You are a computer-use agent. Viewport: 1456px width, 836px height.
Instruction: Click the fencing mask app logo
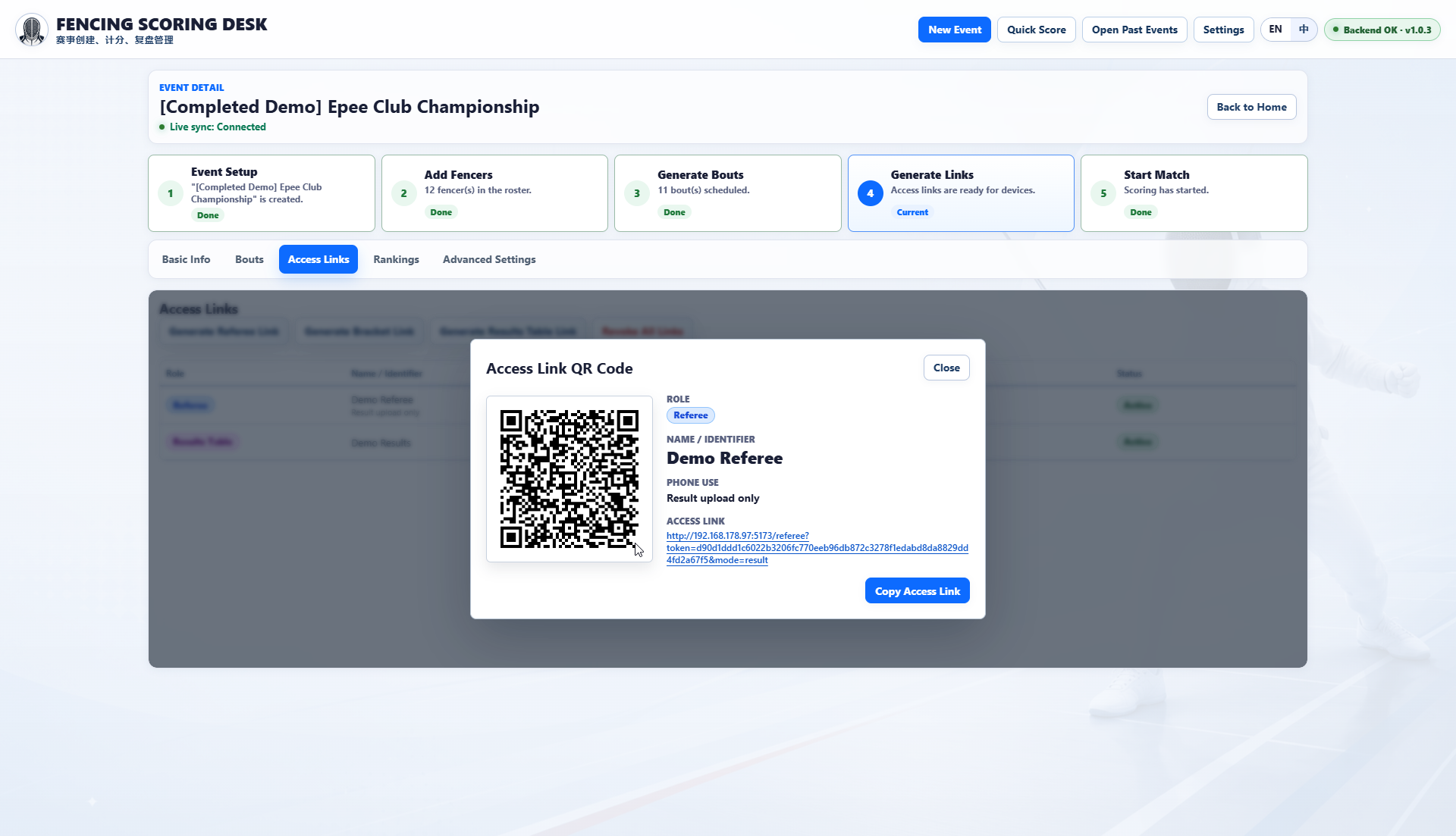[32, 30]
